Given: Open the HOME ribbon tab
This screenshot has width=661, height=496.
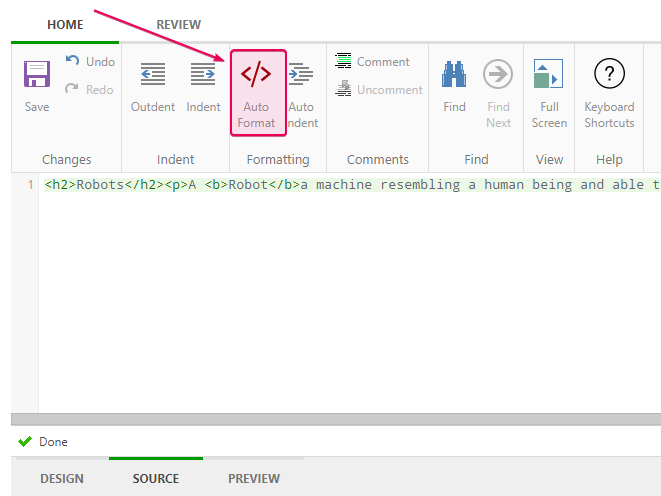Looking at the screenshot, I should 65,25.
